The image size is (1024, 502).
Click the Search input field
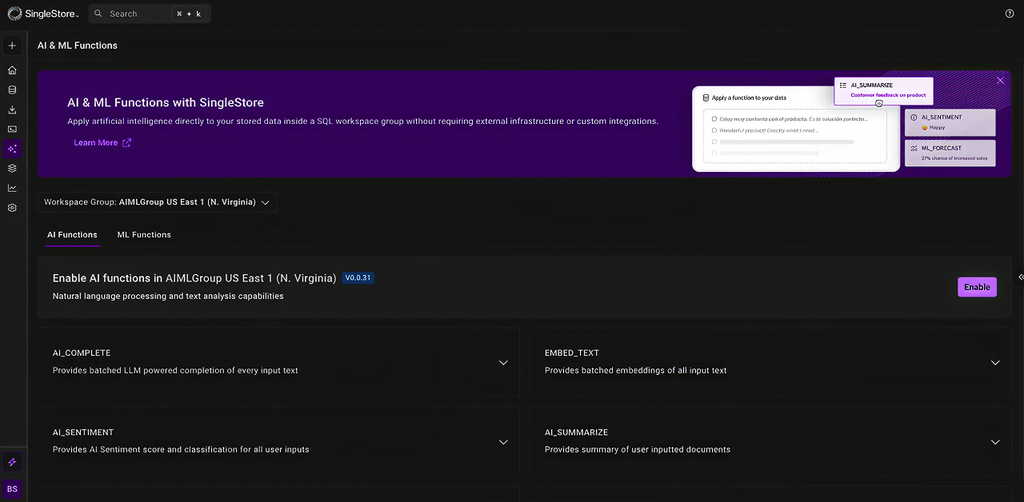point(150,14)
